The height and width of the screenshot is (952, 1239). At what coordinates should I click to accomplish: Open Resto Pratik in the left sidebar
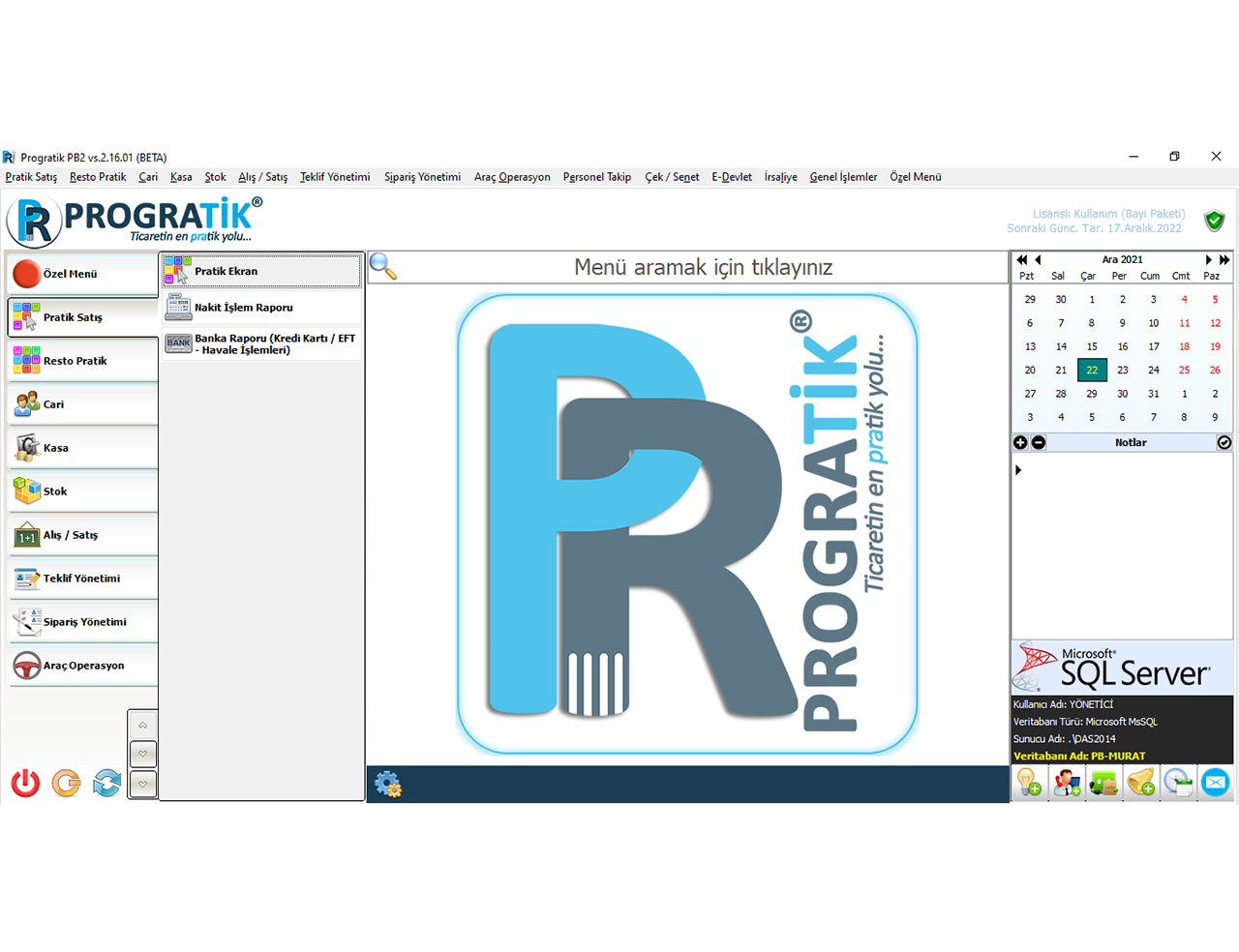point(82,361)
